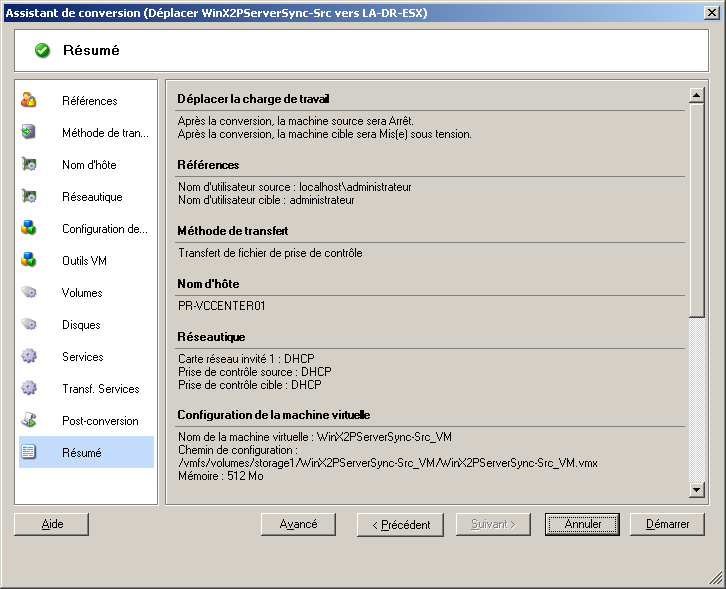This screenshot has height=589, width=726.
Task: Click the 'Chemin de configuration :' label
Action: 238,450
